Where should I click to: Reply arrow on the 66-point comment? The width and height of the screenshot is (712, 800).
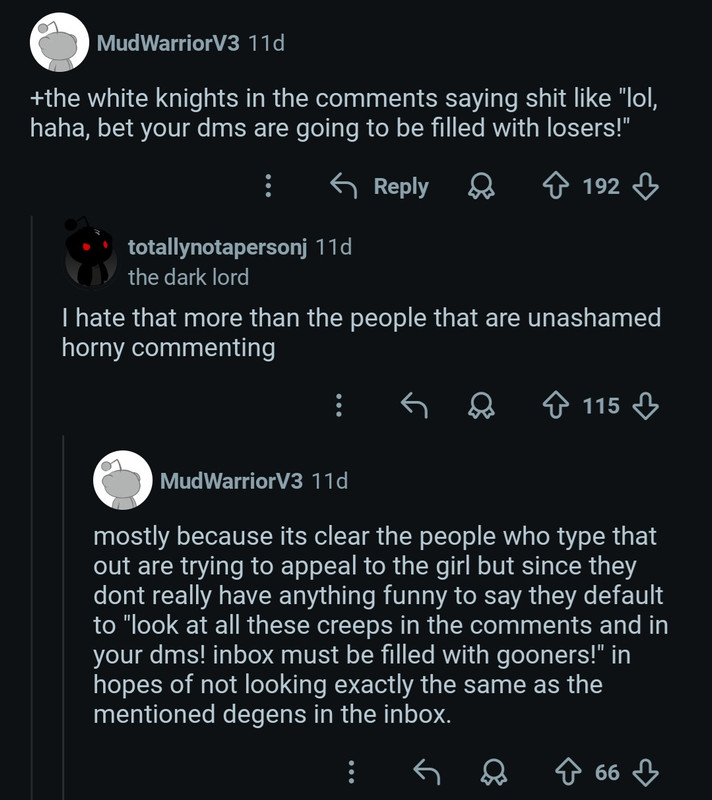[x=427, y=772]
